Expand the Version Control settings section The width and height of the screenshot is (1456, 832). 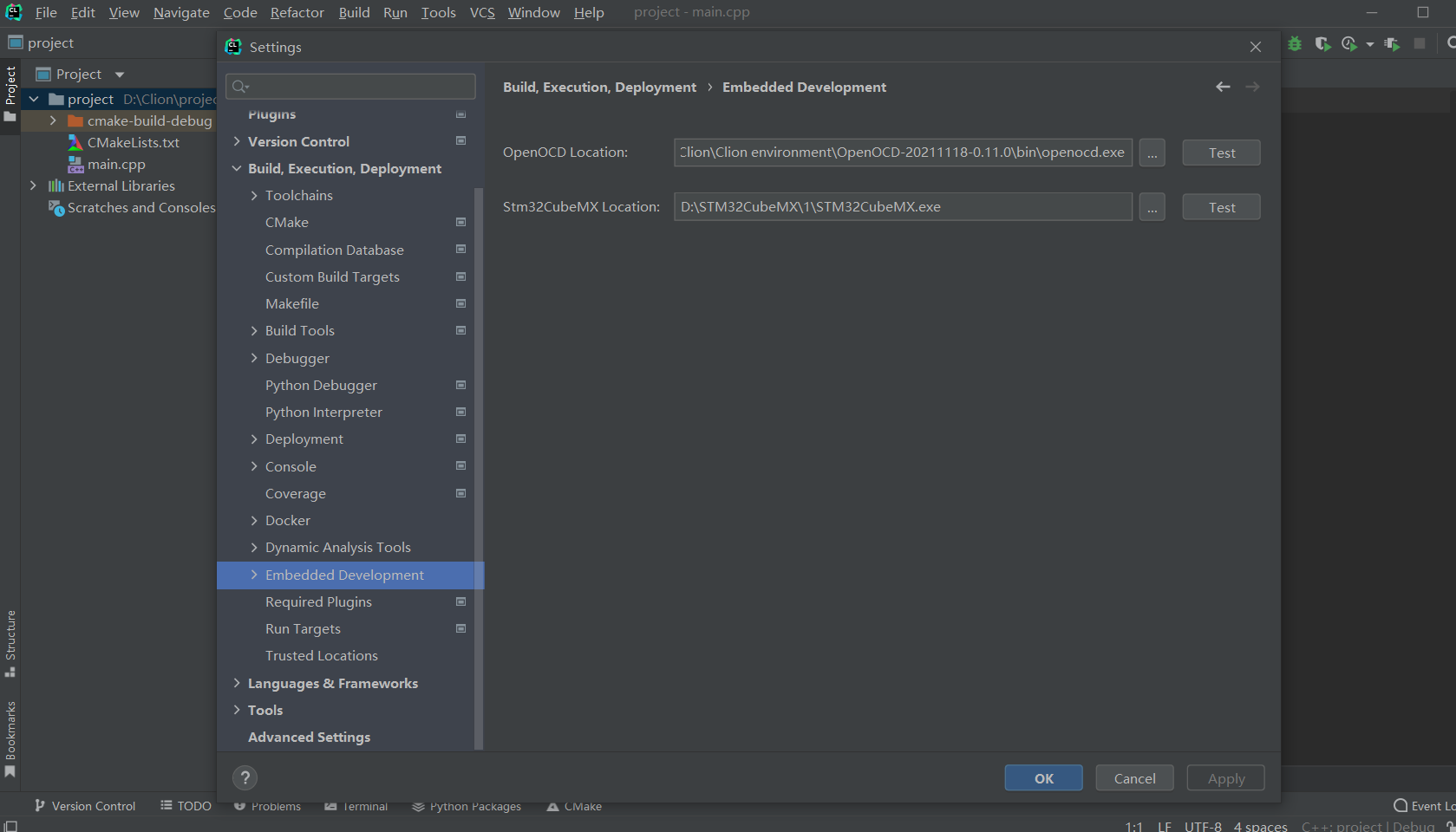(237, 141)
